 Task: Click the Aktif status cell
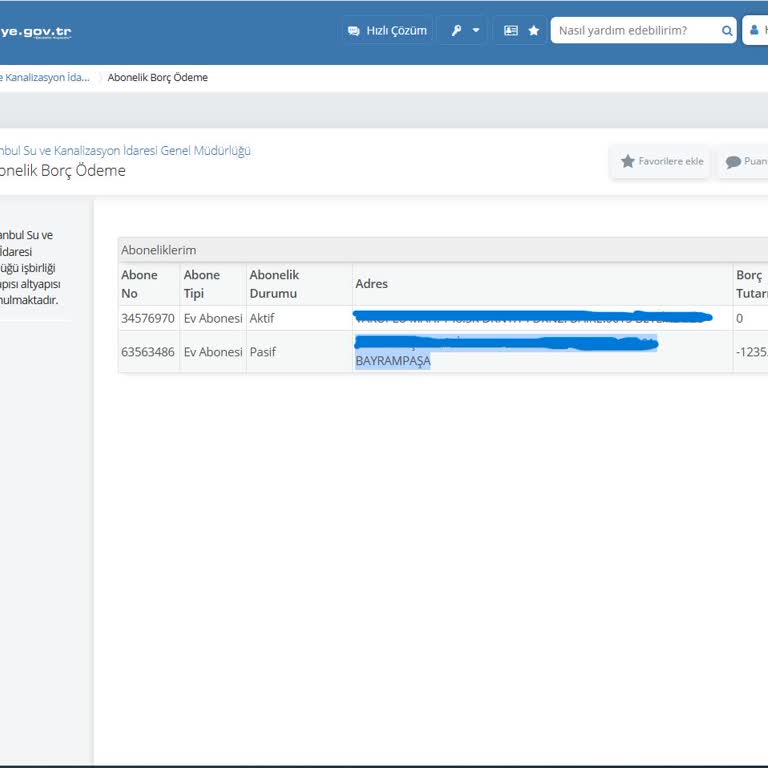click(x=262, y=318)
